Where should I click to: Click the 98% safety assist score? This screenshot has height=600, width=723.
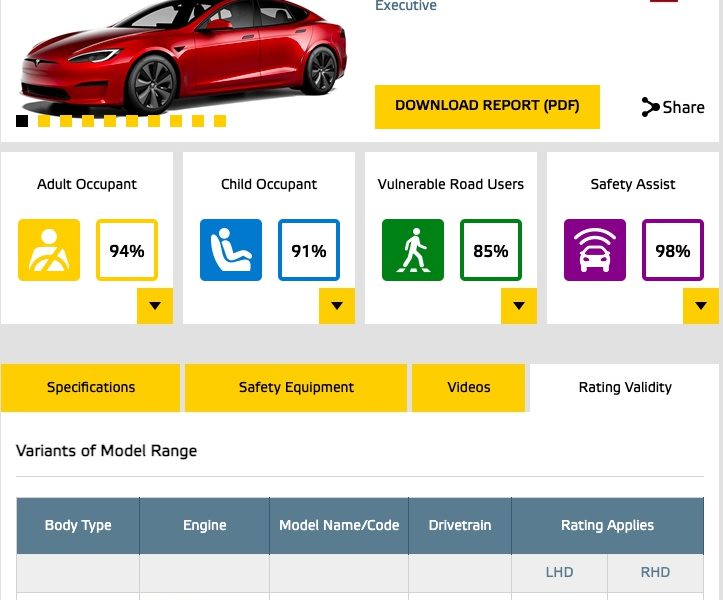click(x=673, y=250)
